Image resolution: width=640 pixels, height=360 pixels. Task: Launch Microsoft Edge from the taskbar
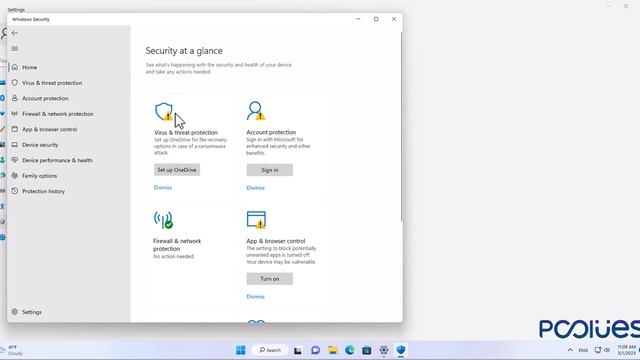(x=350, y=350)
